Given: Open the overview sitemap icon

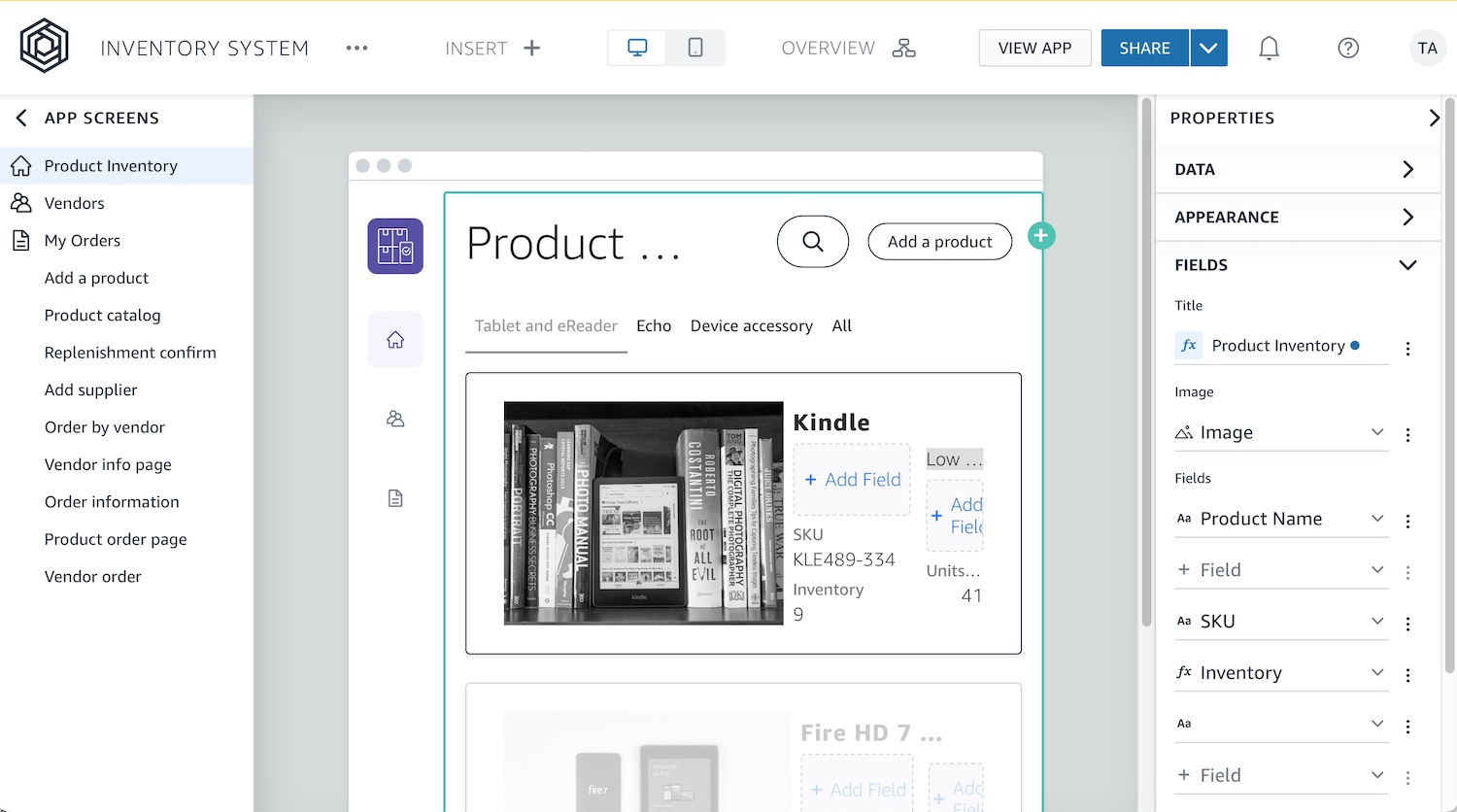Looking at the screenshot, I should 903,49.
